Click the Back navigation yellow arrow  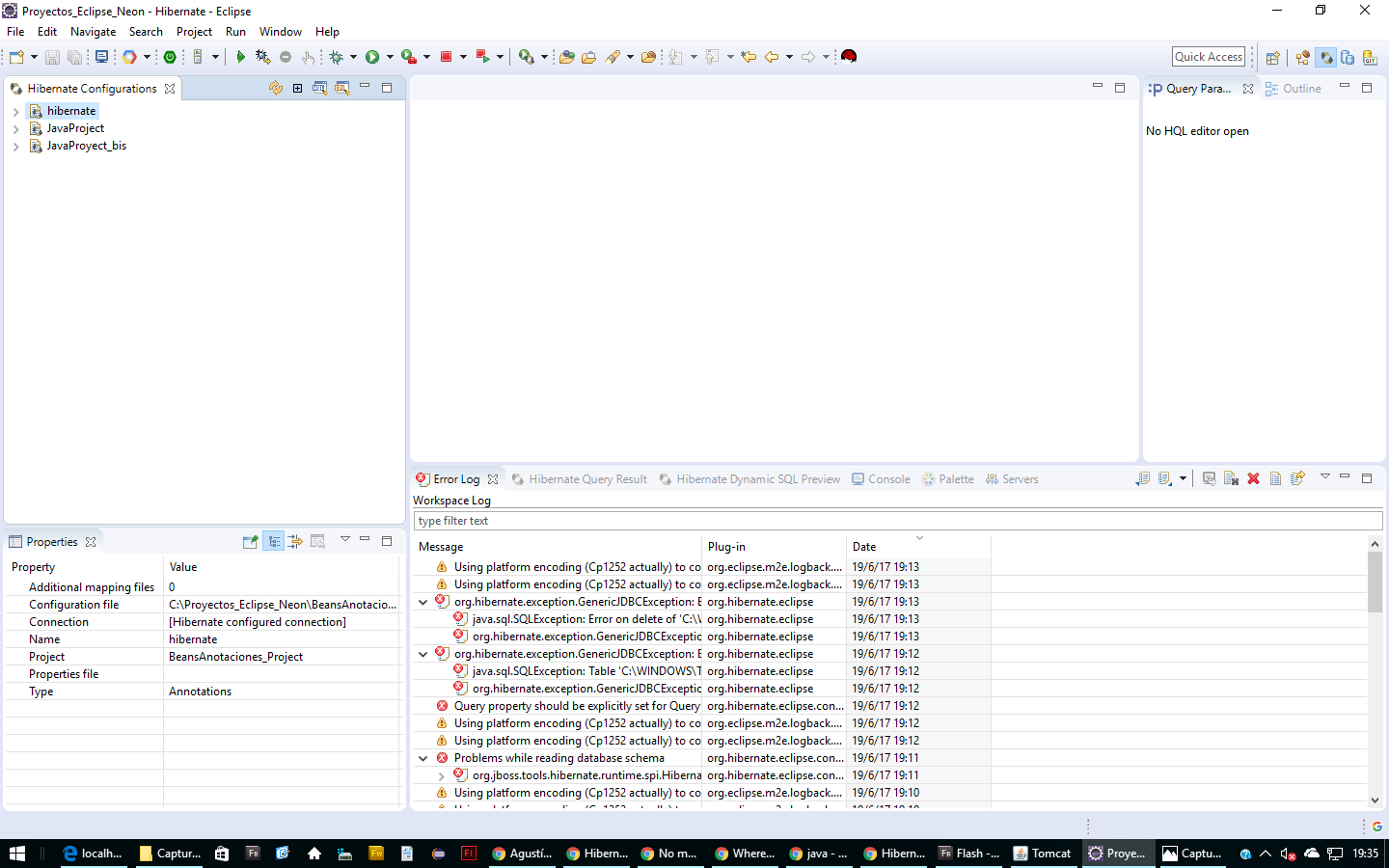pyautogui.click(x=772, y=57)
